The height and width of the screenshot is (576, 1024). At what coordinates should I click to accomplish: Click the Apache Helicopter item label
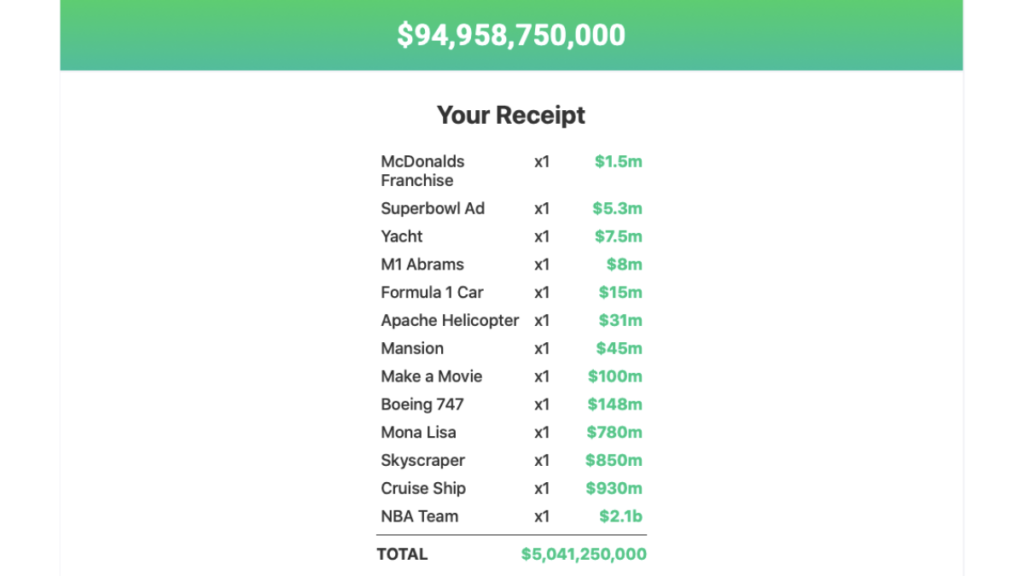[x=450, y=320]
